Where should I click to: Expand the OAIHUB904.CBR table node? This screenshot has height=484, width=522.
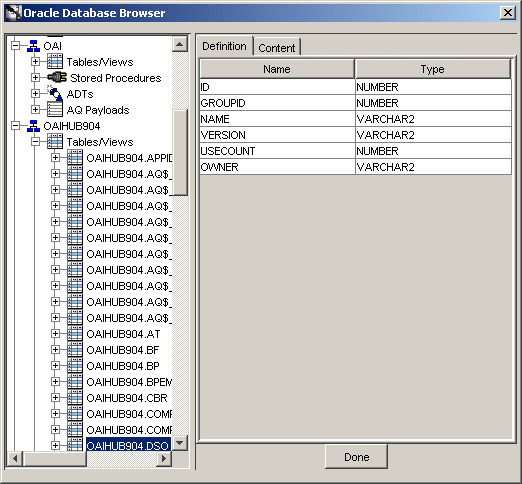click(55, 397)
